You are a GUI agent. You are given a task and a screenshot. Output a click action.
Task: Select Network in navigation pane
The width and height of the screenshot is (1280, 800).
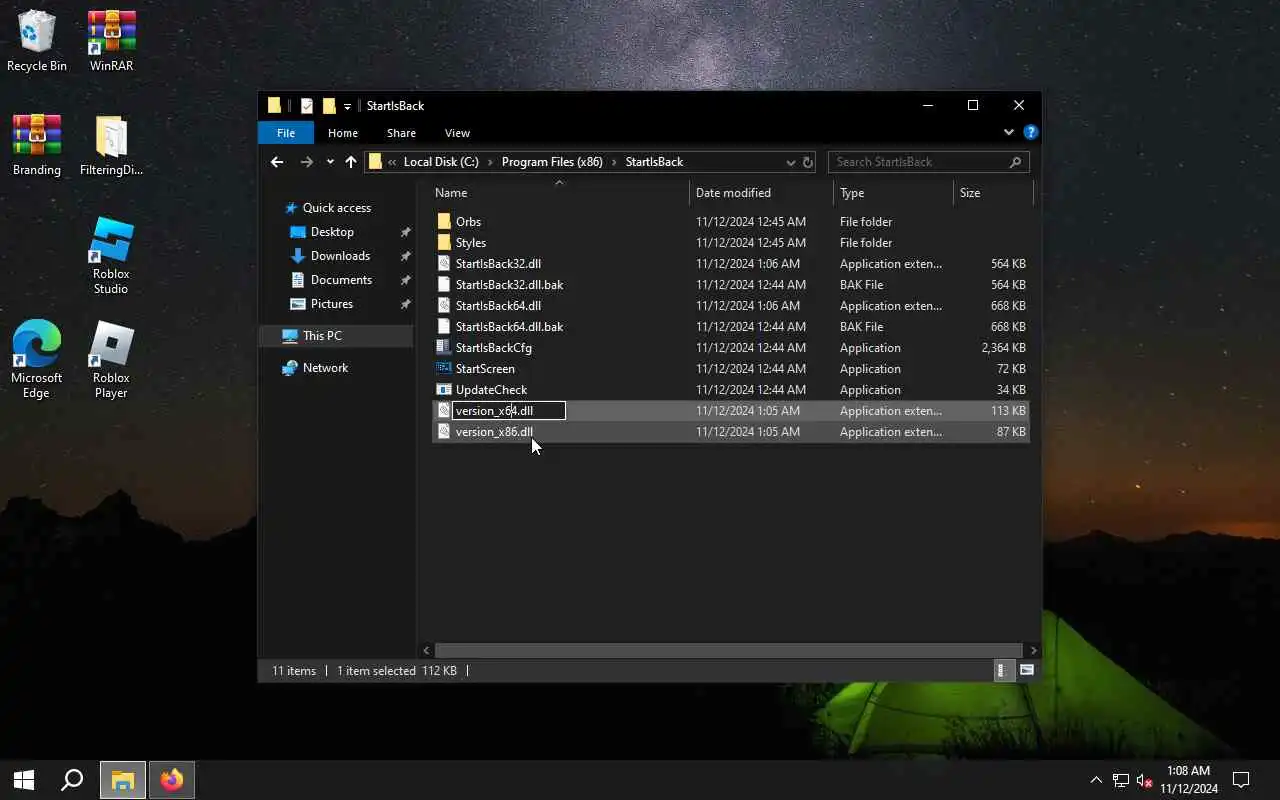325,368
